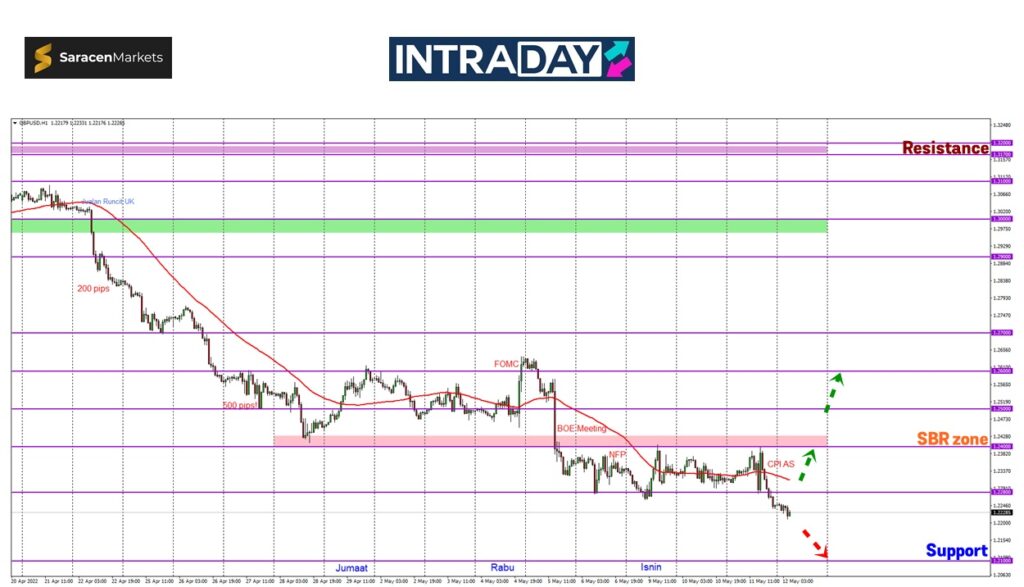Click the green highlighted price zone
The image size is (1024, 587).
coord(419,226)
